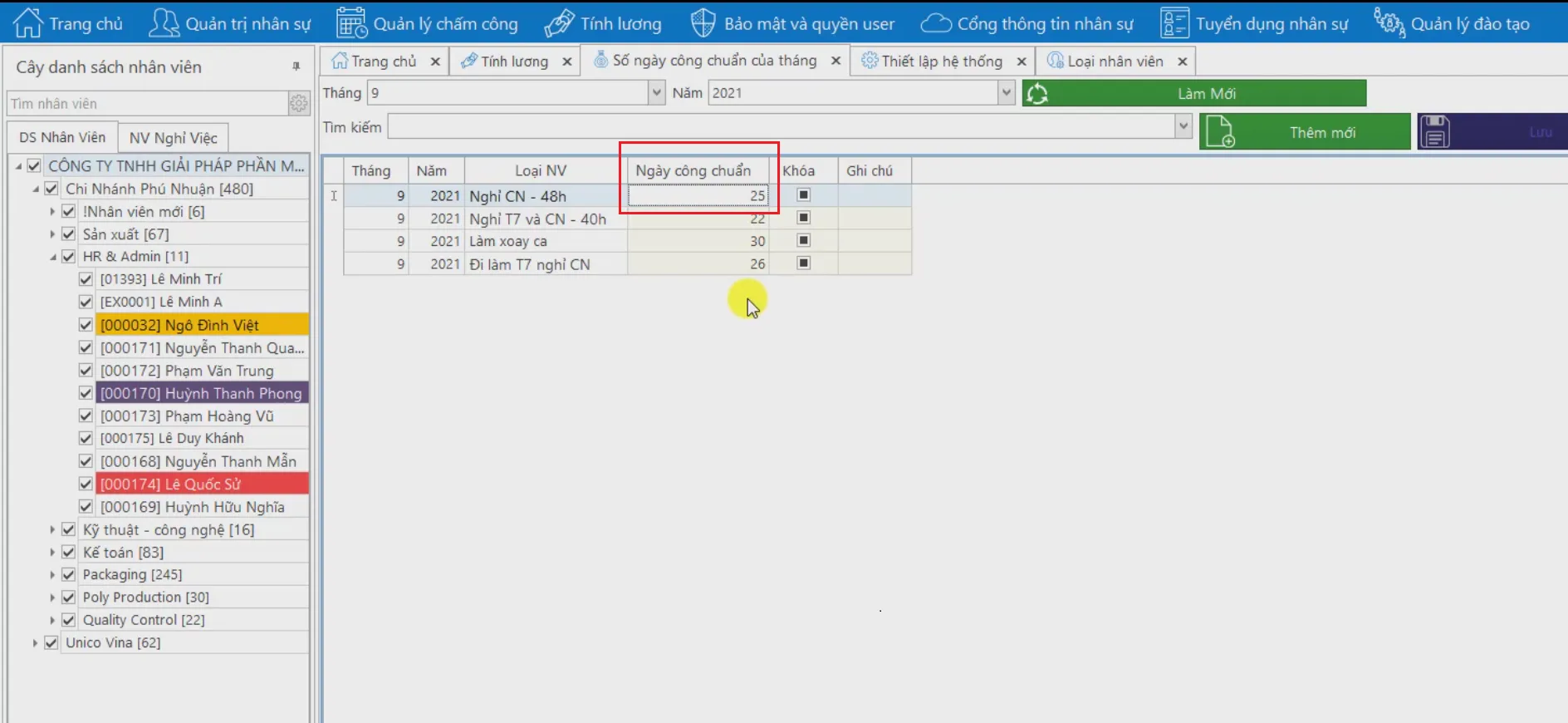This screenshot has width=1568, height=723.
Task: Toggle Khóa checkbox for Nghỉ CN - 48h
Action: pos(803,195)
